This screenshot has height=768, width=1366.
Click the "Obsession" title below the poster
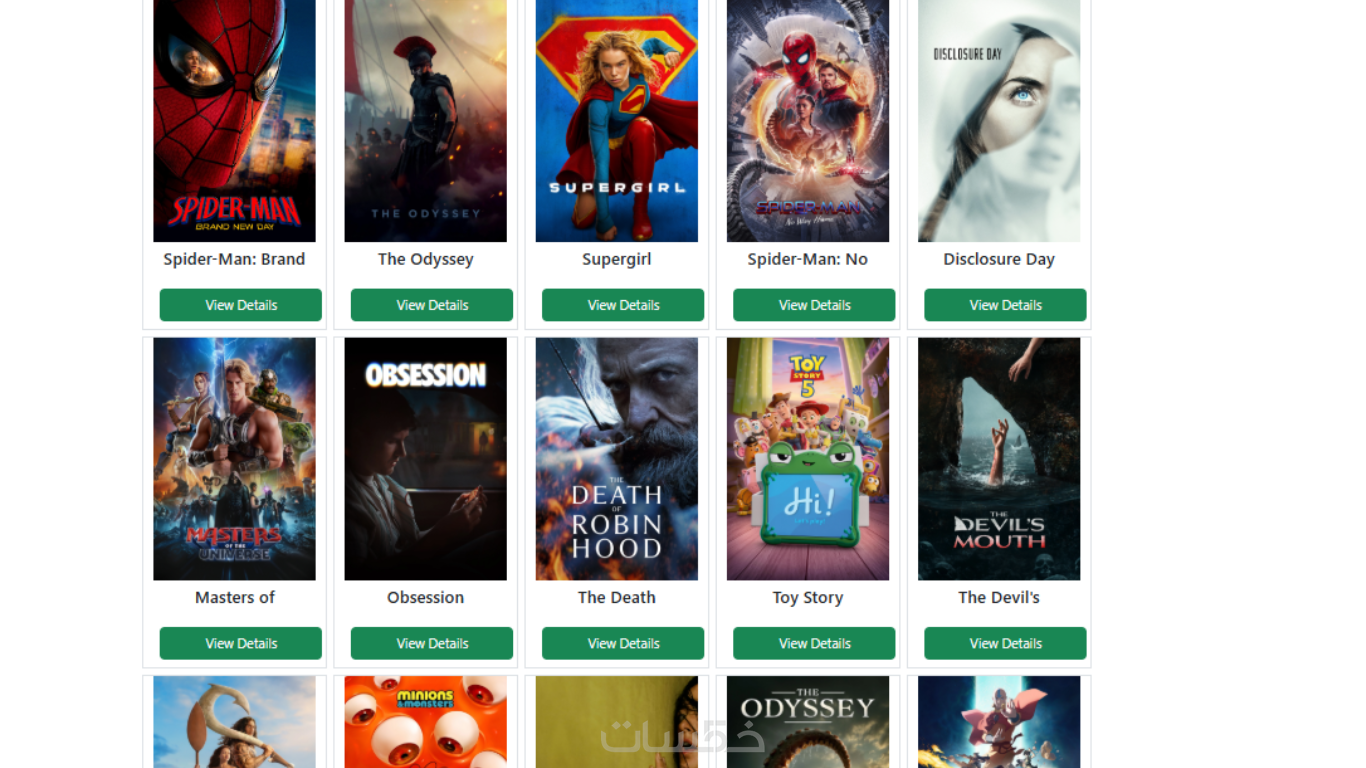(425, 597)
